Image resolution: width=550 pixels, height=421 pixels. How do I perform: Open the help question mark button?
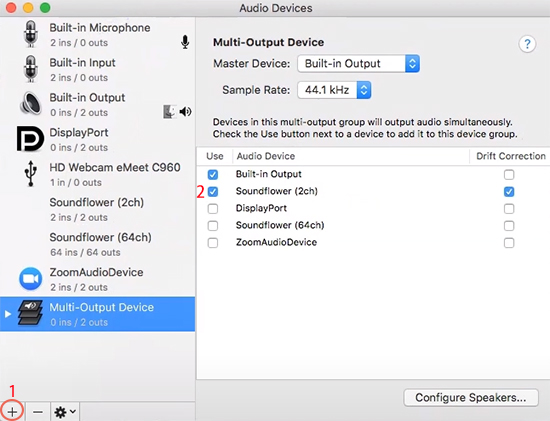[527, 44]
